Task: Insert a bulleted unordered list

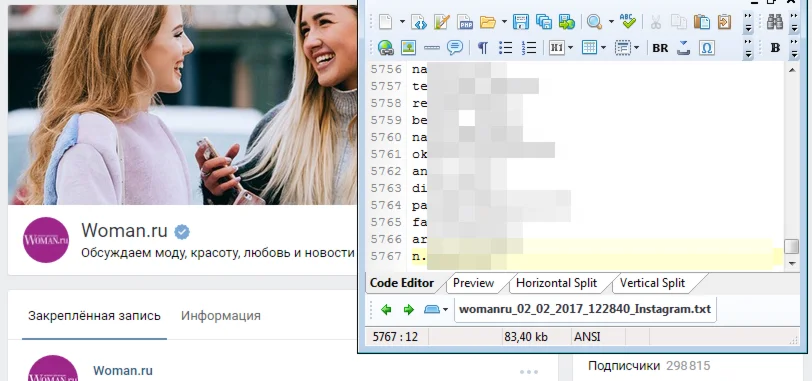Action: click(x=505, y=48)
